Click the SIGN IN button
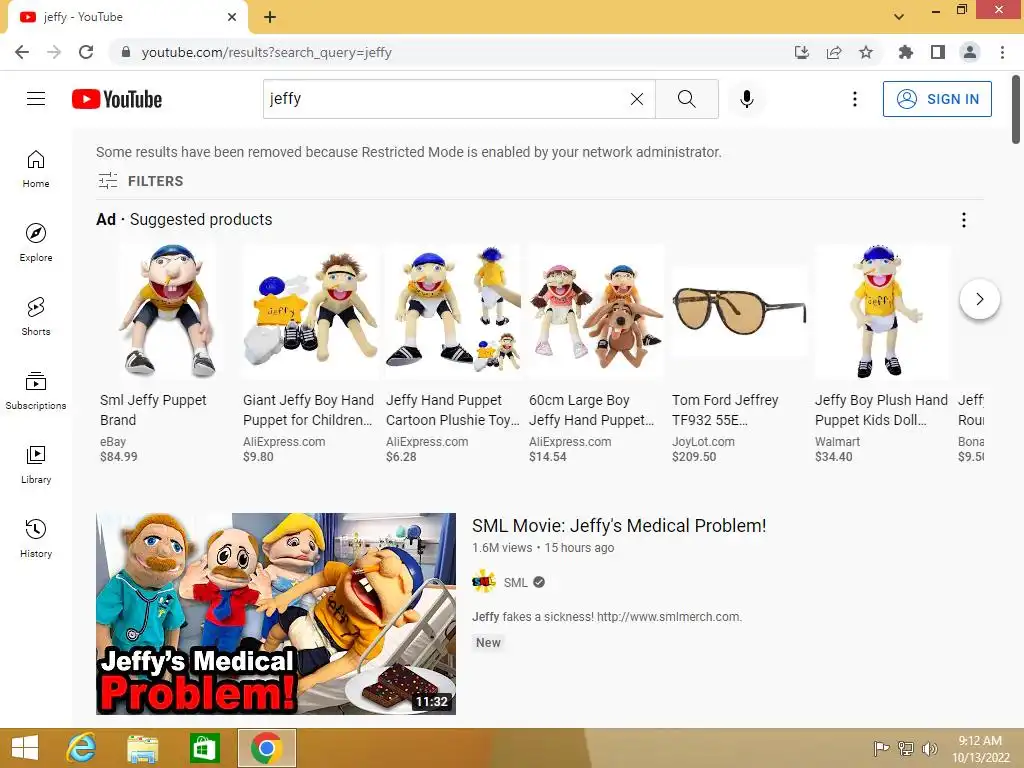Viewport: 1024px width, 768px height. [x=937, y=99]
